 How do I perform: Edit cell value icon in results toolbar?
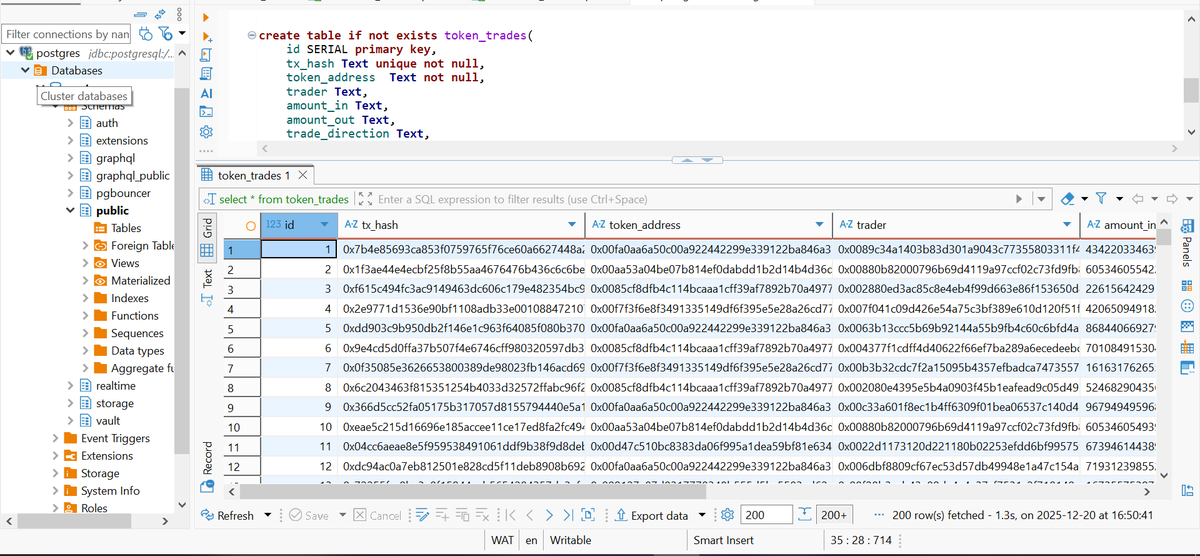point(423,515)
